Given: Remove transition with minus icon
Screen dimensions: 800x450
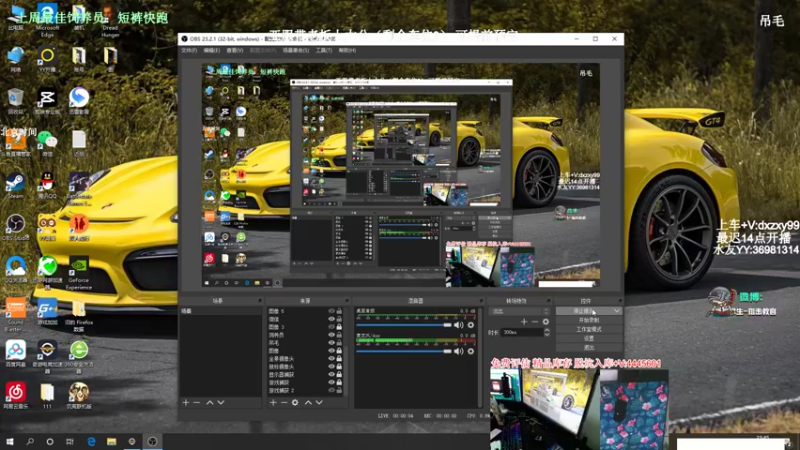Looking at the screenshot, I should point(535,321).
